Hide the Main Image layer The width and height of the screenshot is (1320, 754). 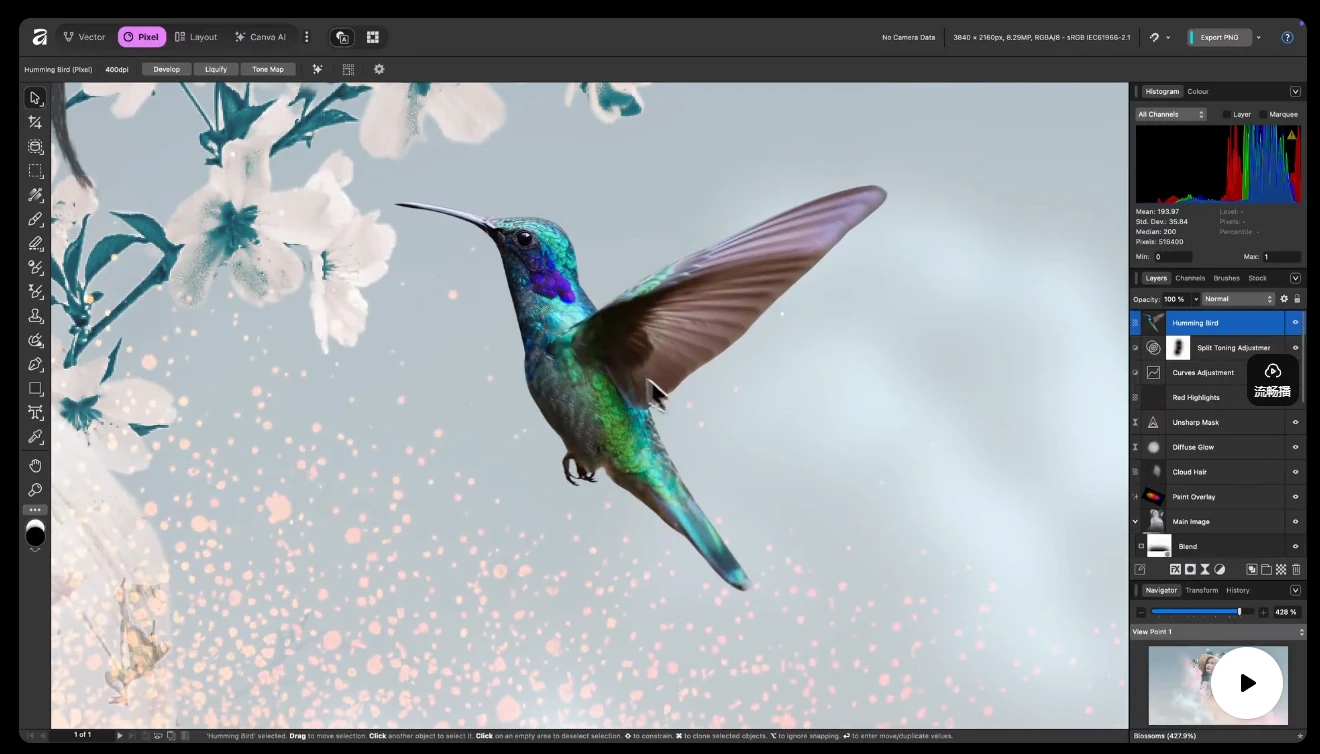click(1295, 522)
